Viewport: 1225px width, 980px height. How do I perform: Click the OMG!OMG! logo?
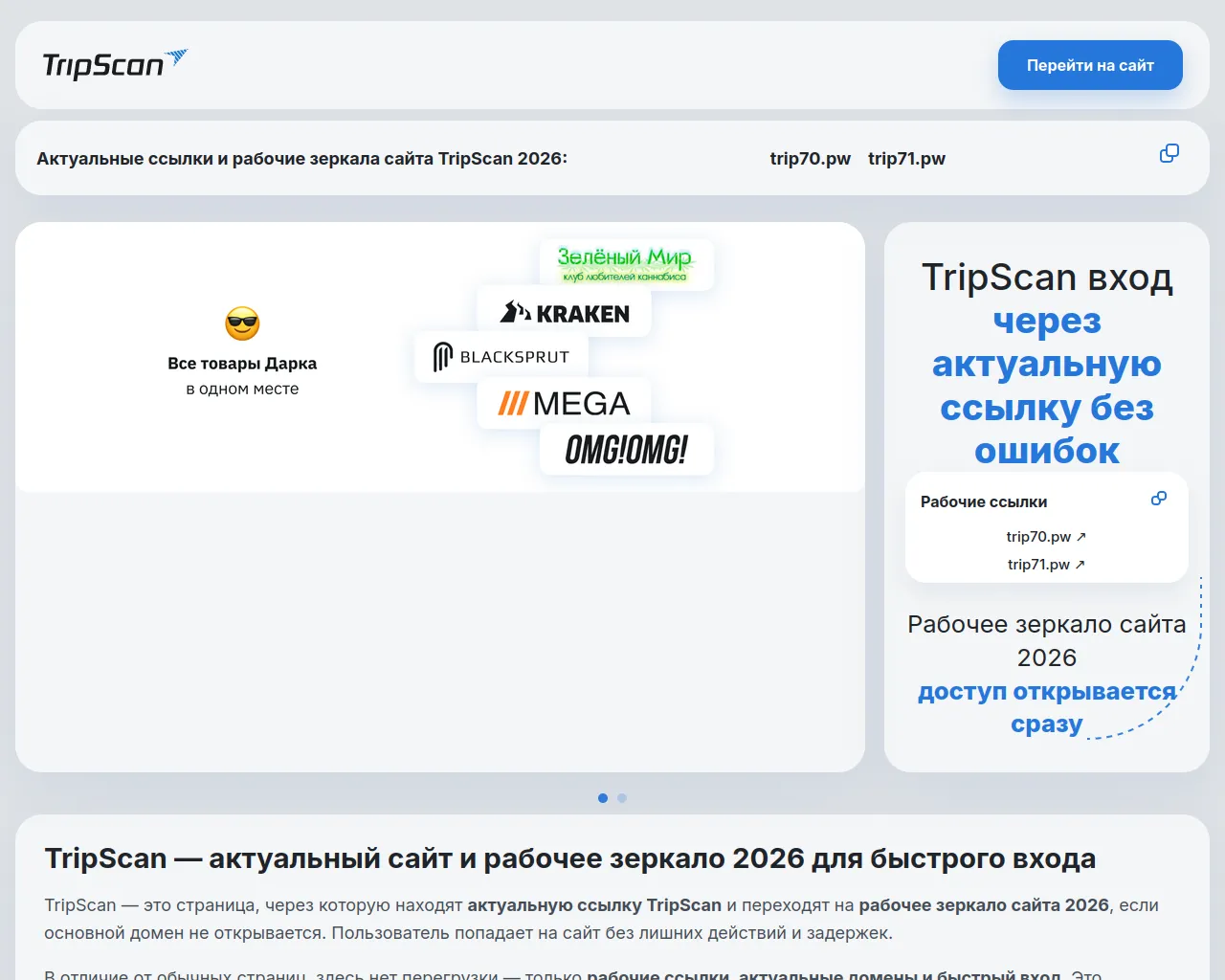[x=626, y=448]
